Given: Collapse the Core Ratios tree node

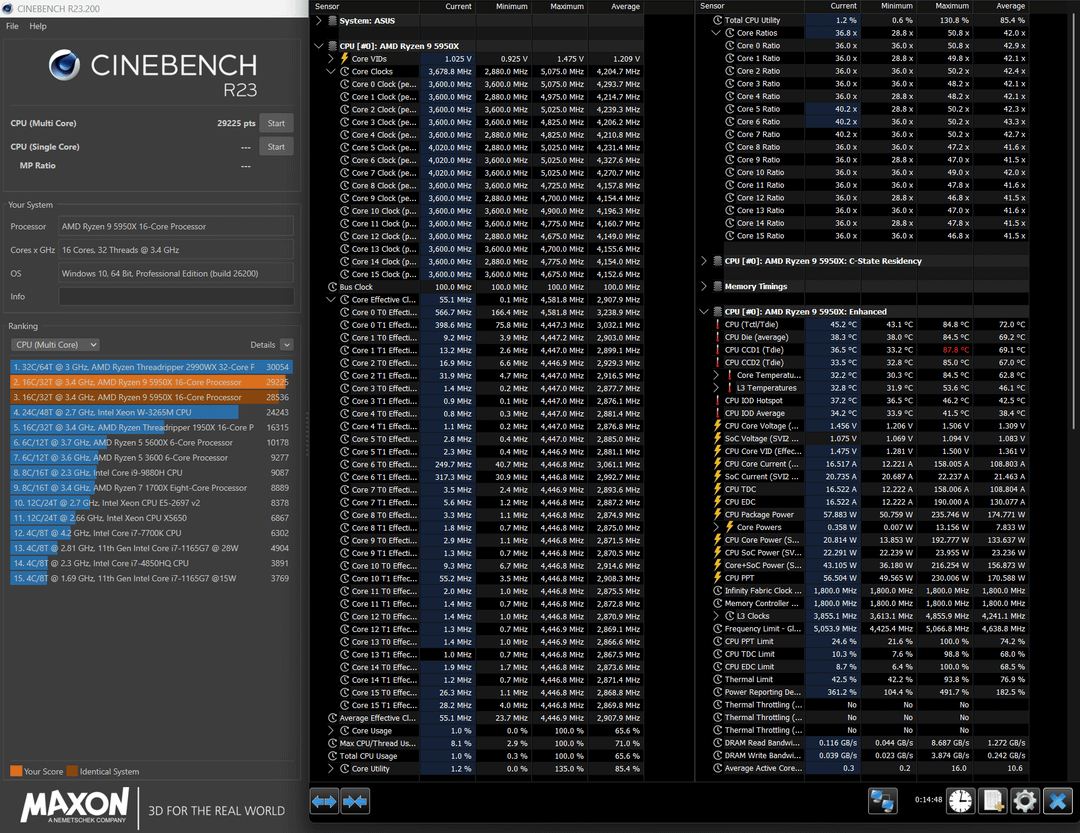Looking at the screenshot, I should pos(716,33).
